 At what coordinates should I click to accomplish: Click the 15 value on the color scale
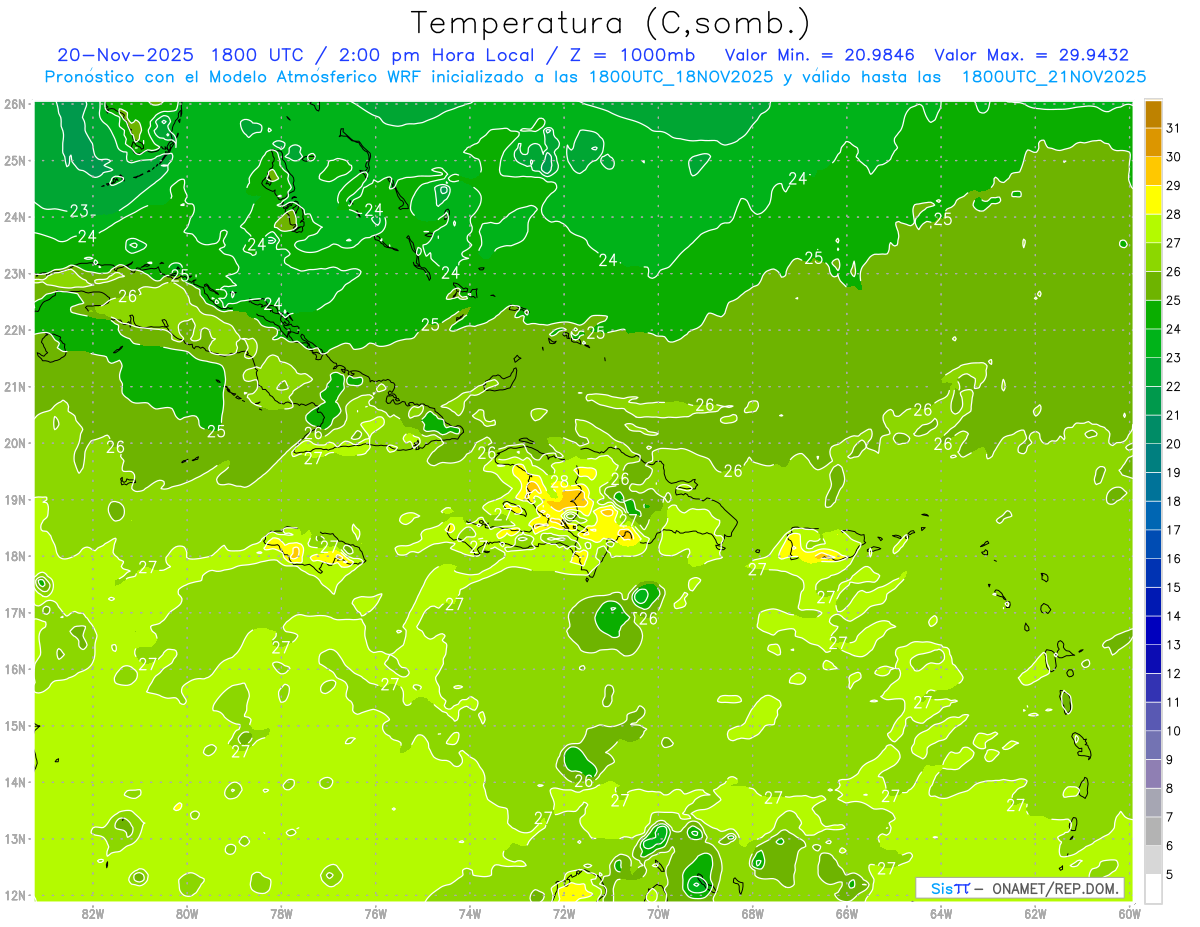coord(1173,587)
